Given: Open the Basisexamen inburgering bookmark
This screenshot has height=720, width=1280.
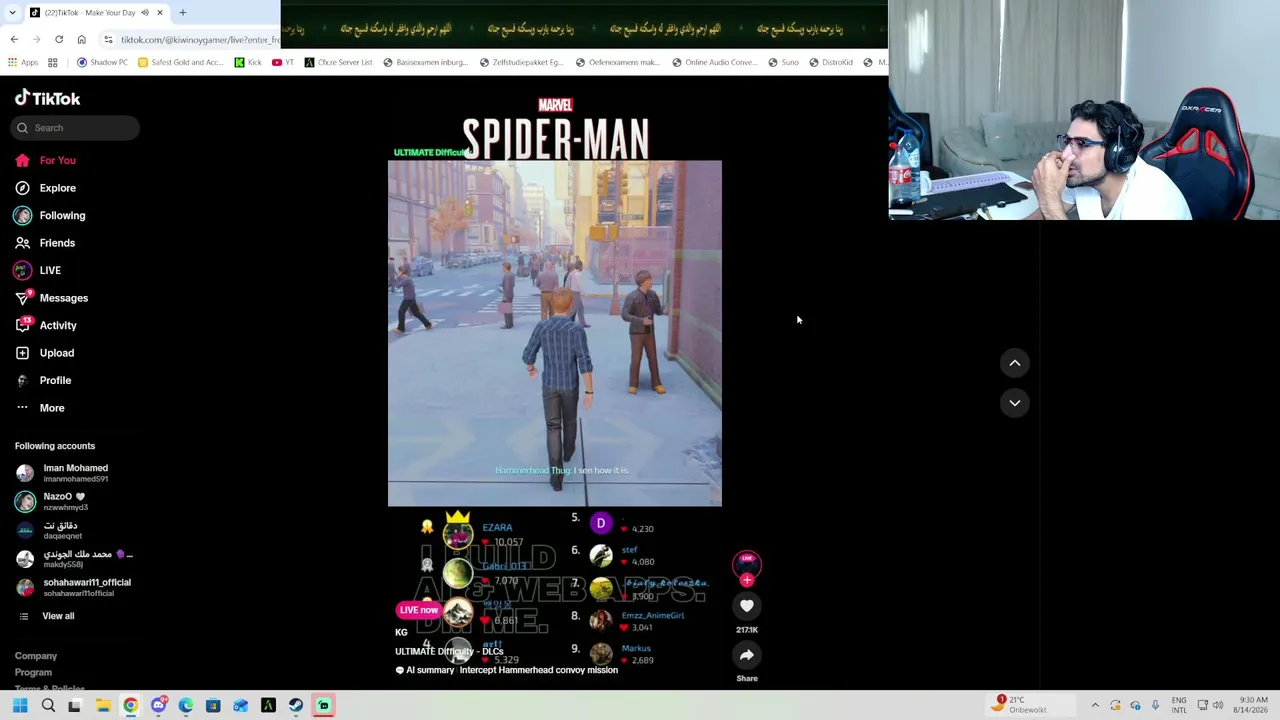Looking at the screenshot, I should point(425,62).
